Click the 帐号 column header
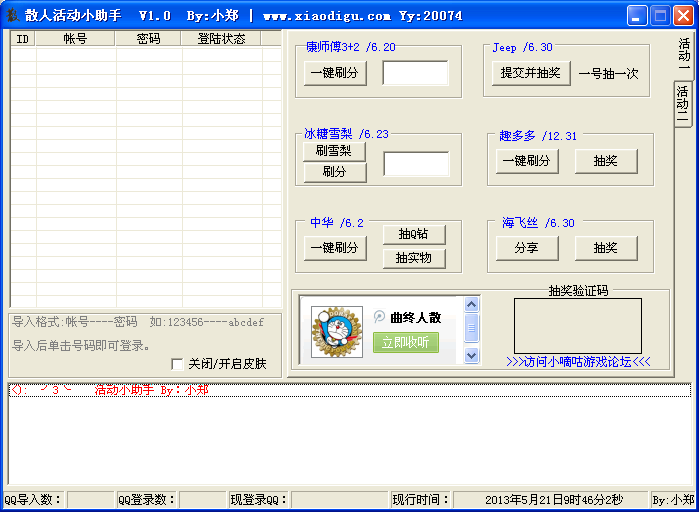Image resolution: width=699 pixels, height=512 pixels. coord(75,39)
